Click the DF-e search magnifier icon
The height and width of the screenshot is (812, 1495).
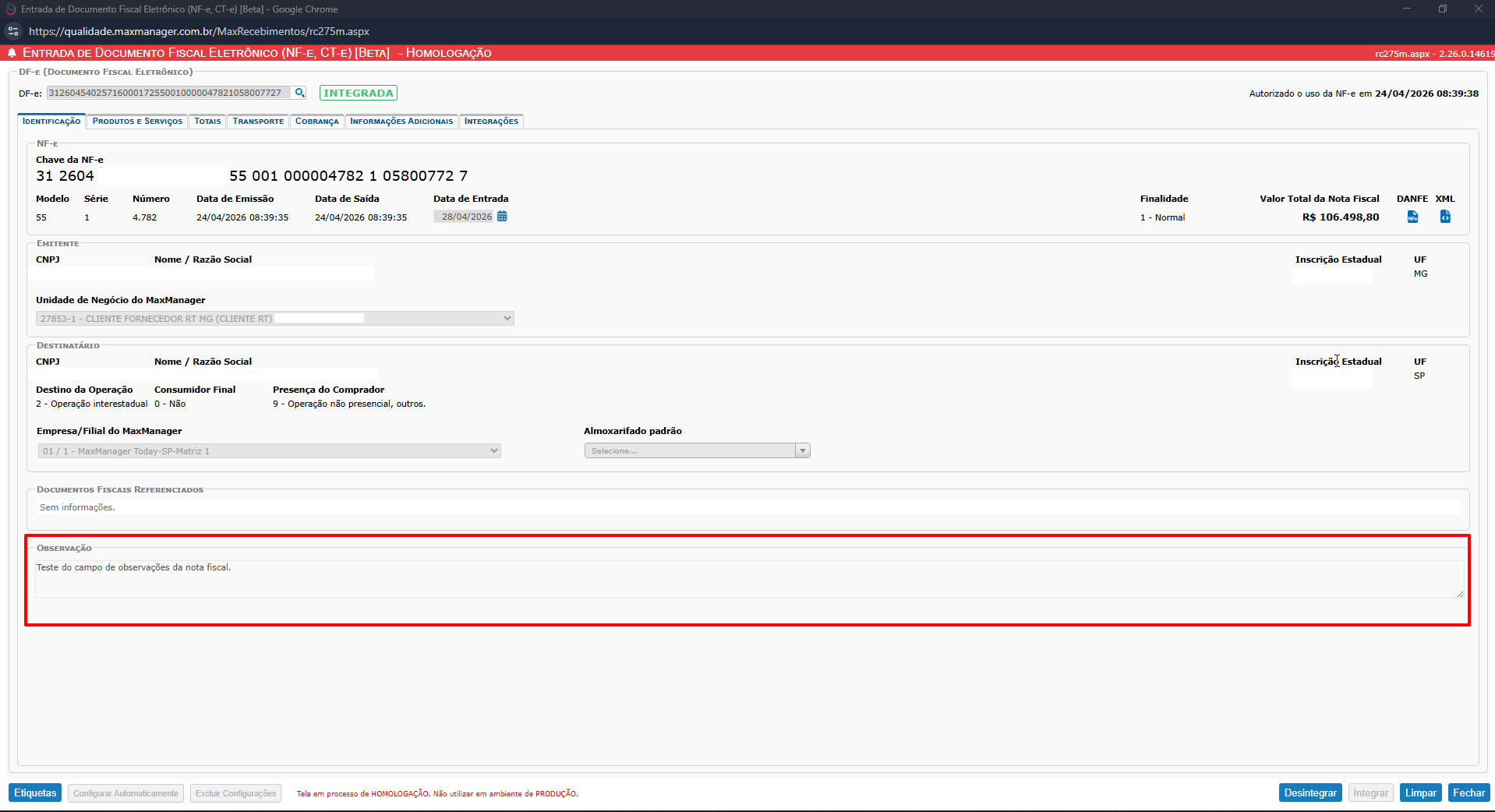pyautogui.click(x=300, y=93)
